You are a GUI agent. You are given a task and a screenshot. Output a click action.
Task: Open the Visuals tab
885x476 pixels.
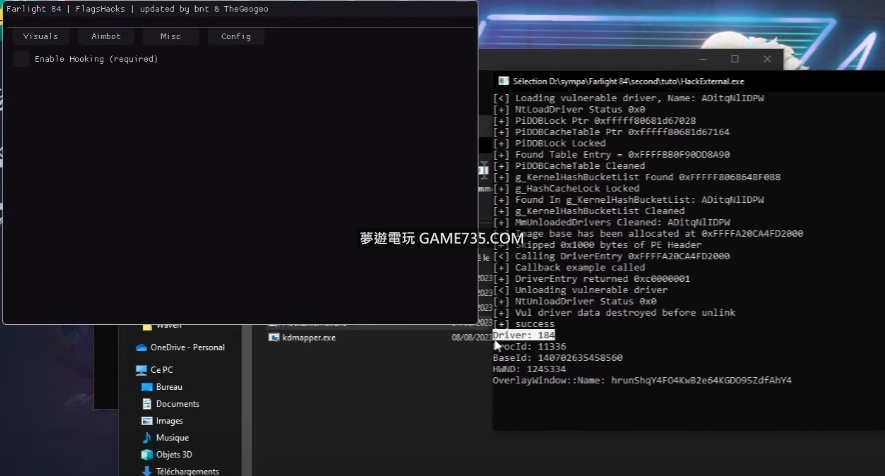tap(40, 36)
